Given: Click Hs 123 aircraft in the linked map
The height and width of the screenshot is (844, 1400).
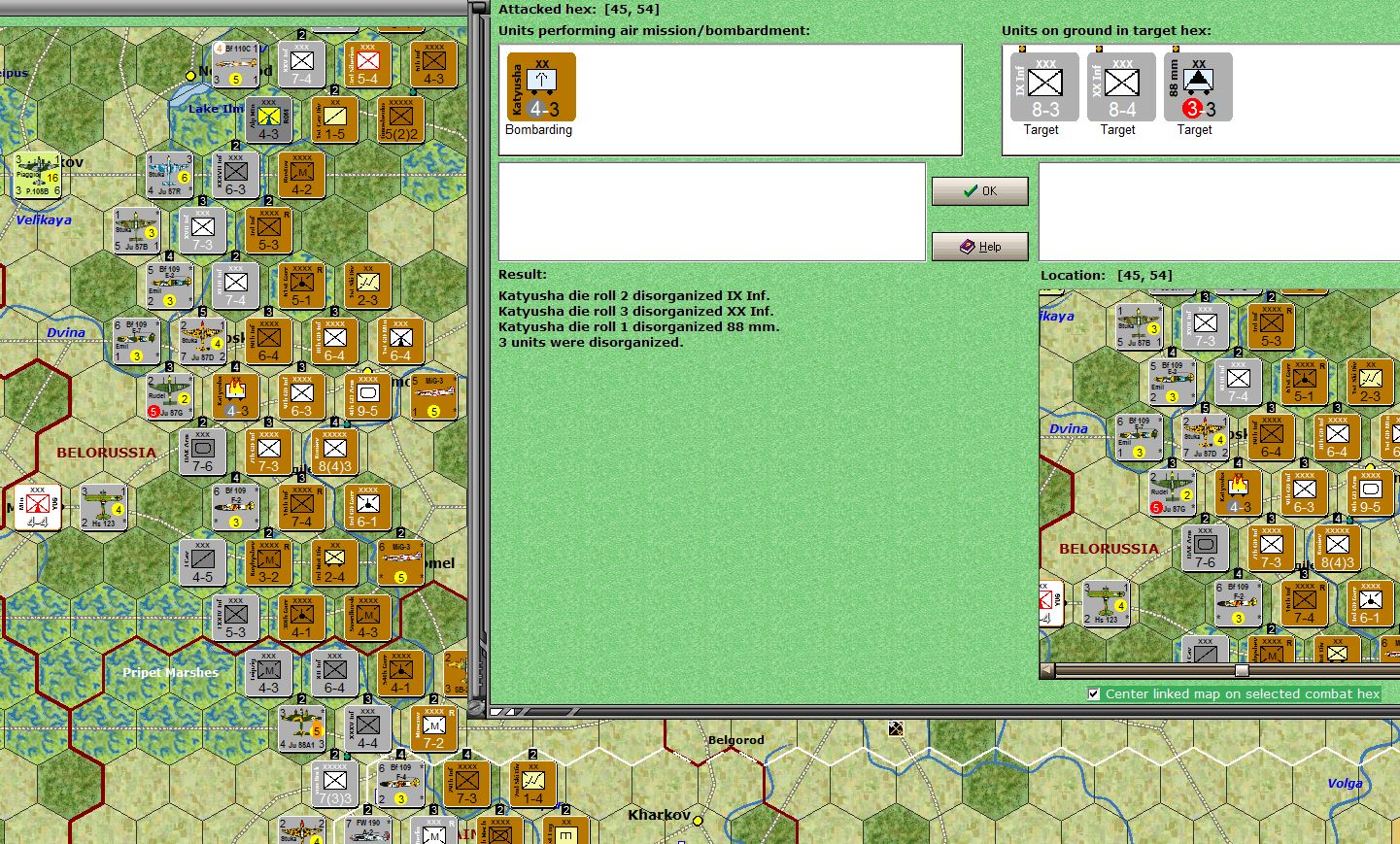Looking at the screenshot, I should (x=1106, y=603).
